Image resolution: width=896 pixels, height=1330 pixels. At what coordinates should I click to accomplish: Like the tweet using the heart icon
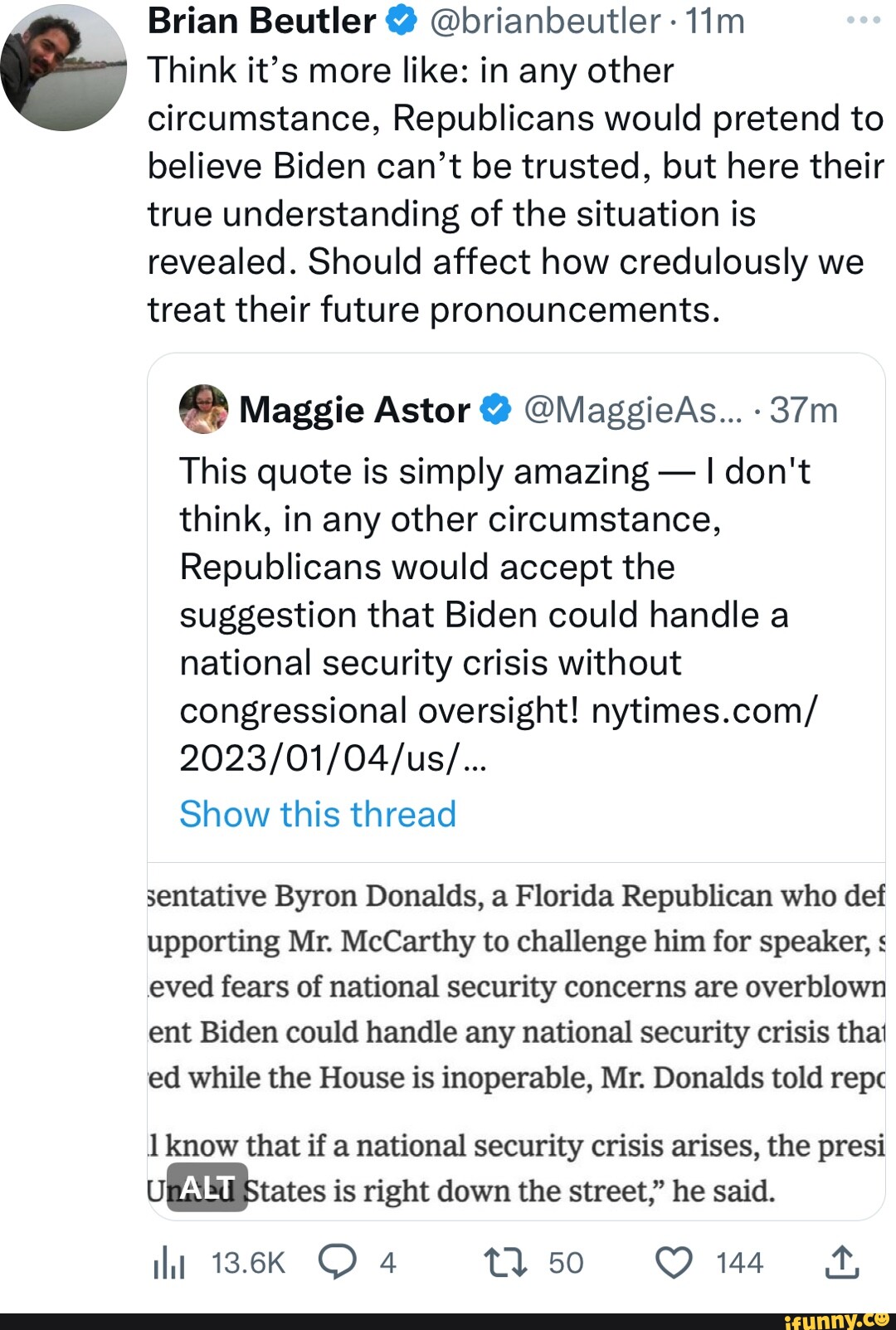674,1262
